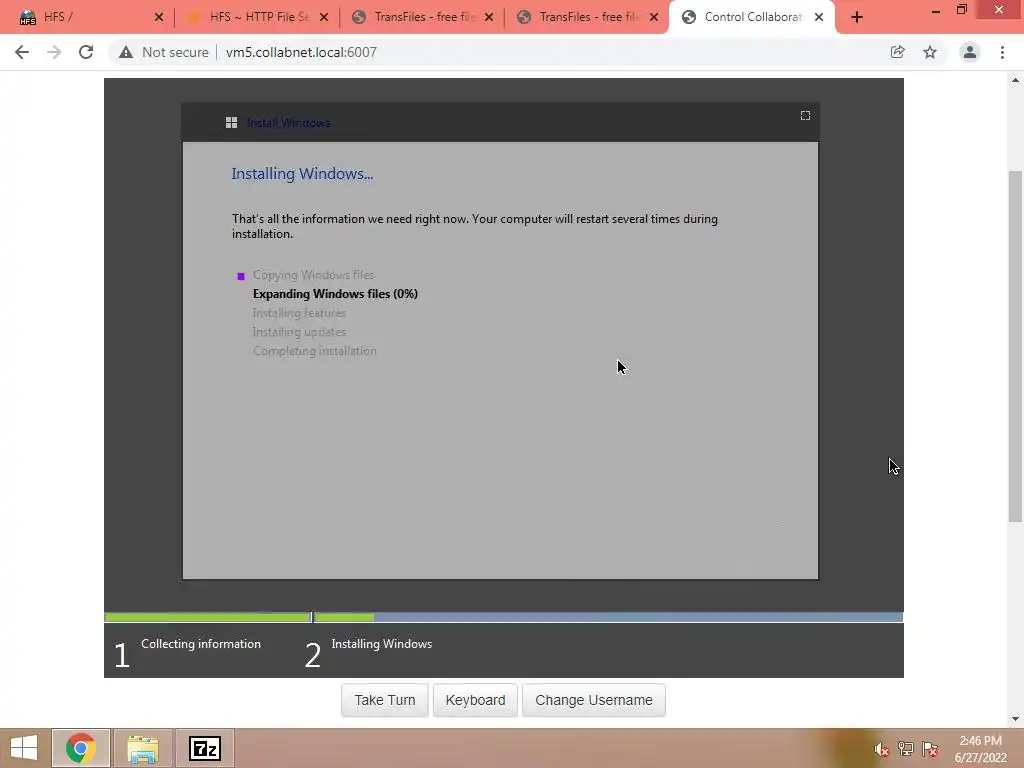Click Collecting information stage label
The width and height of the screenshot is (1024, 768).
click(x=200, y=644)
